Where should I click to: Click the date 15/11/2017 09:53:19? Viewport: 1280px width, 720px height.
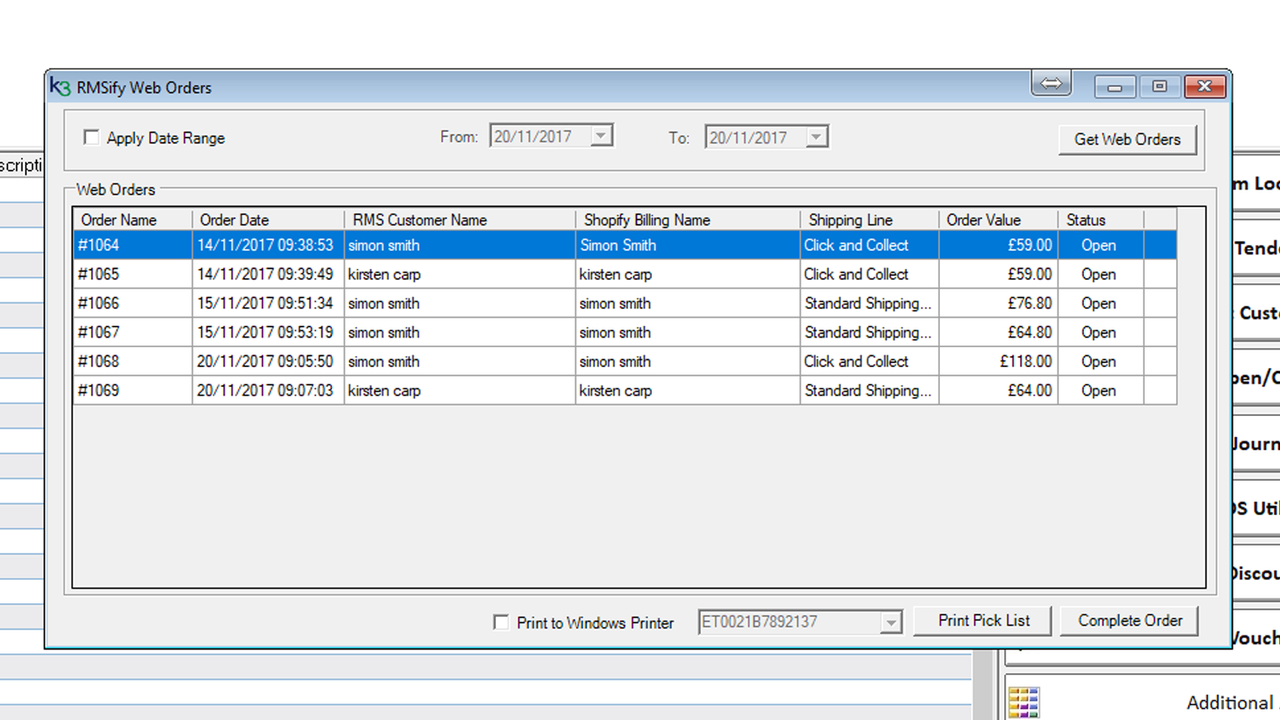click(265, 332)
